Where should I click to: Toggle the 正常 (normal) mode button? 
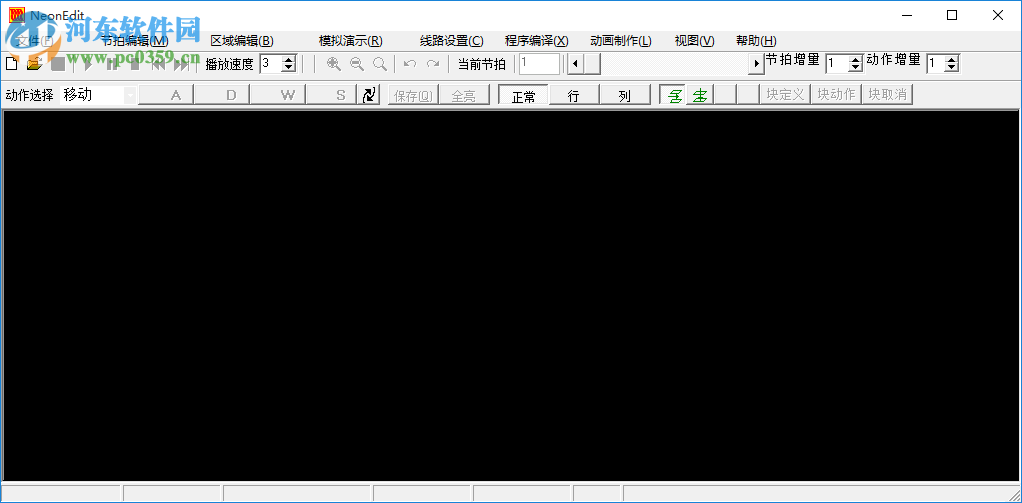pyautogui.click(x=523, y=95)
